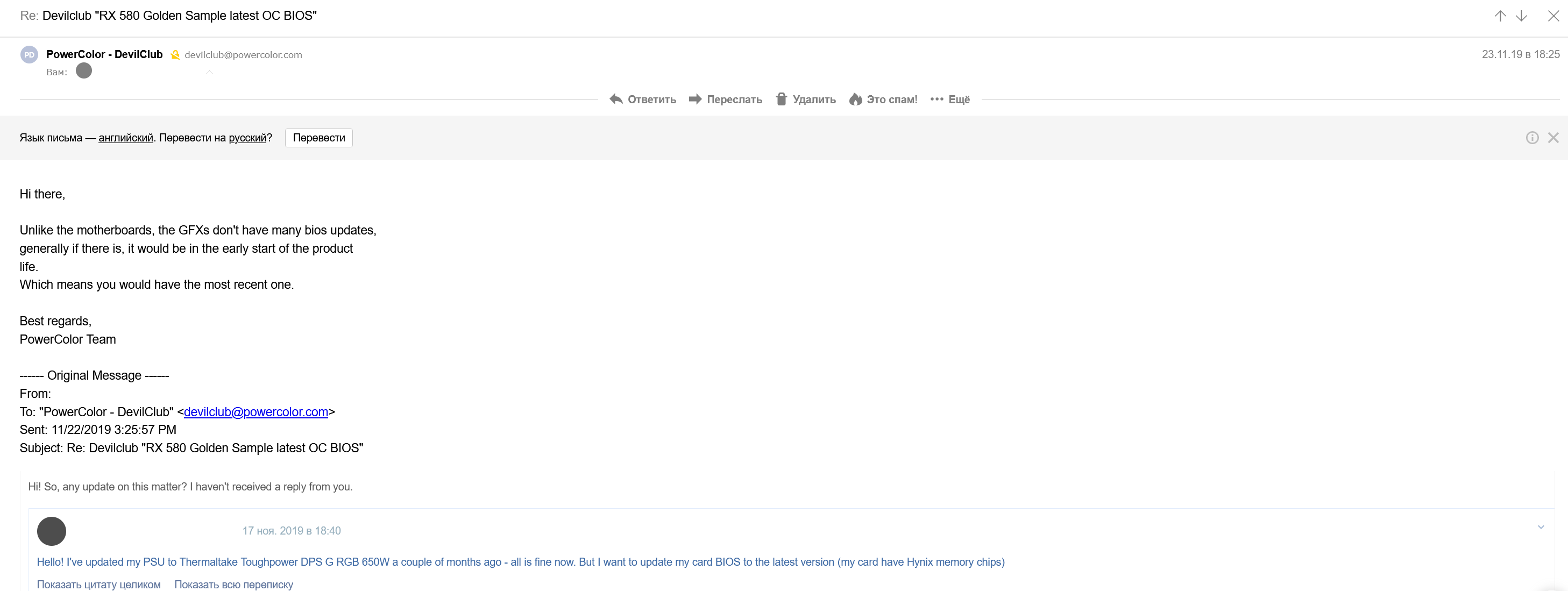Click Показать цитату целиком link

pos(98,585)
